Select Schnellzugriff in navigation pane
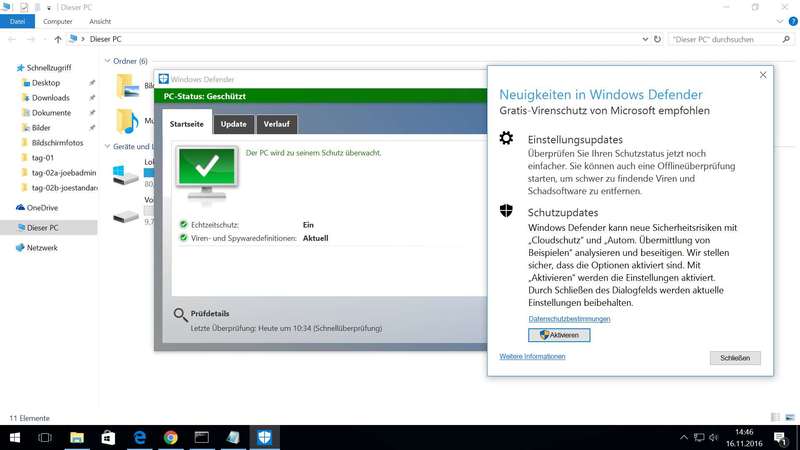Image resolution: width=800 pixels, height=450 pixels. tap(49, 68)
